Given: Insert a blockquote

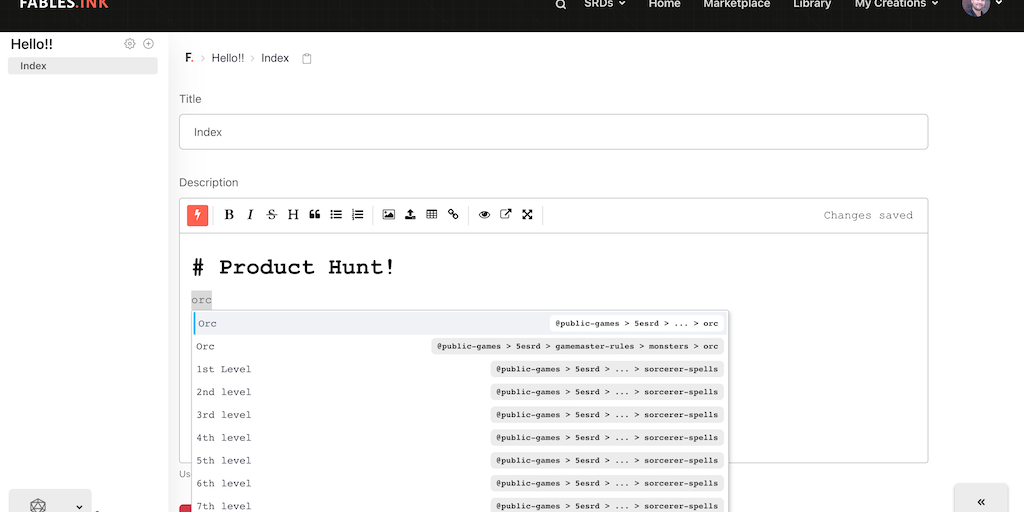Looking at the screenshot, I should coord(315,215).
